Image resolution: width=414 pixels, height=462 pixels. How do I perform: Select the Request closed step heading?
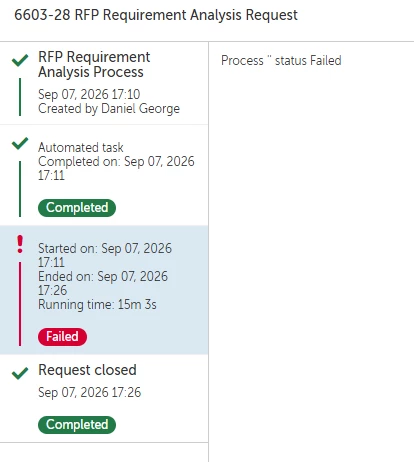tap(87, 370)
